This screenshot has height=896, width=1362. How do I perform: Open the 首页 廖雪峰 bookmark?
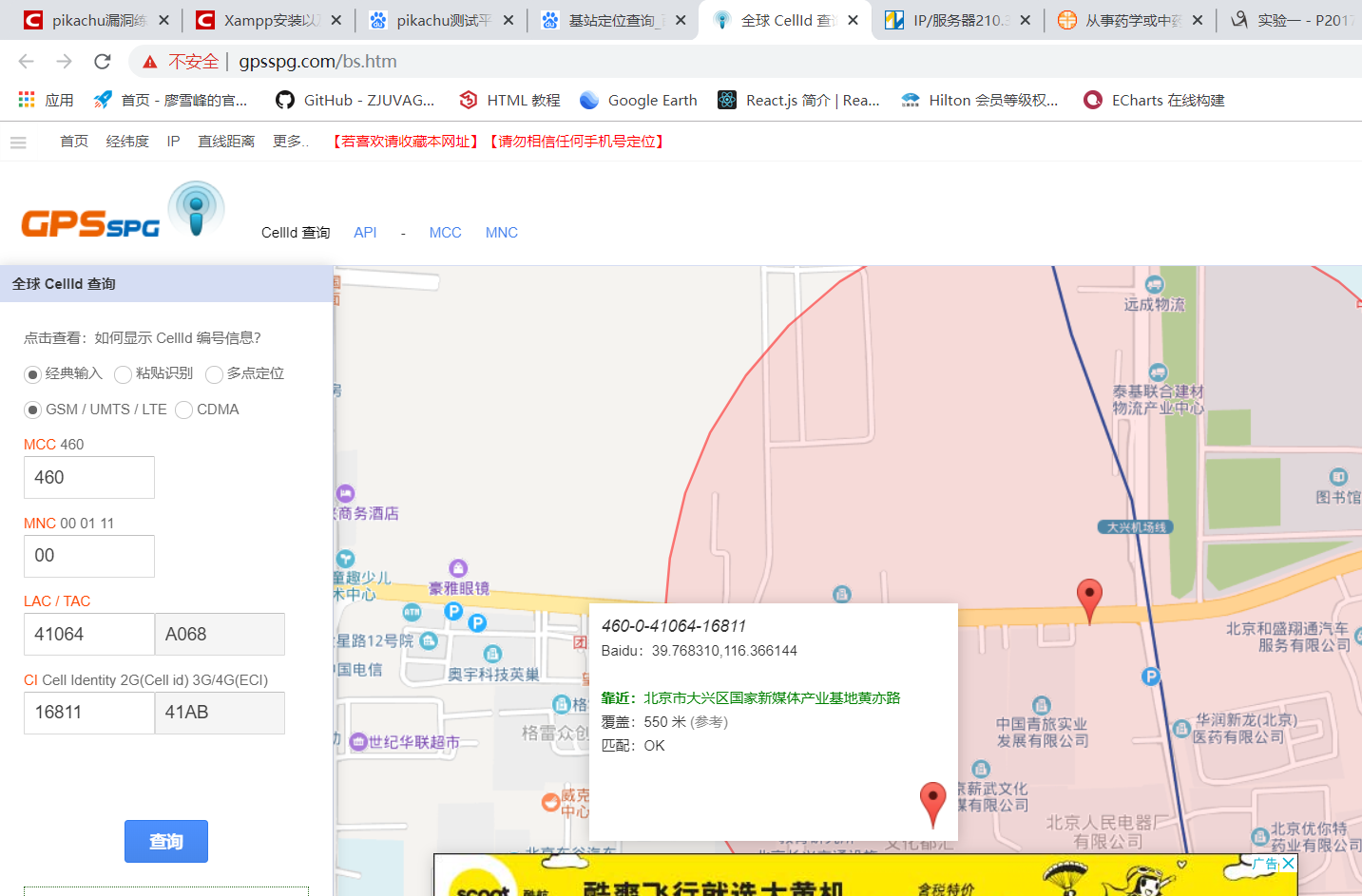pyautogui.click(x=170, y=100)
